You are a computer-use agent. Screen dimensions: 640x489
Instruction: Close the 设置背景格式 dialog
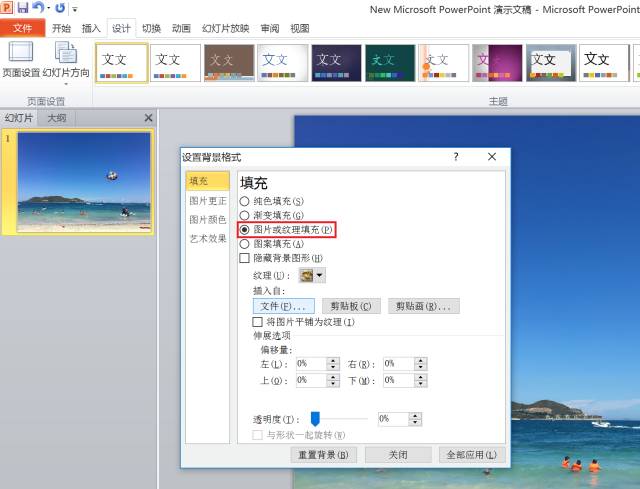click(492, 157)
